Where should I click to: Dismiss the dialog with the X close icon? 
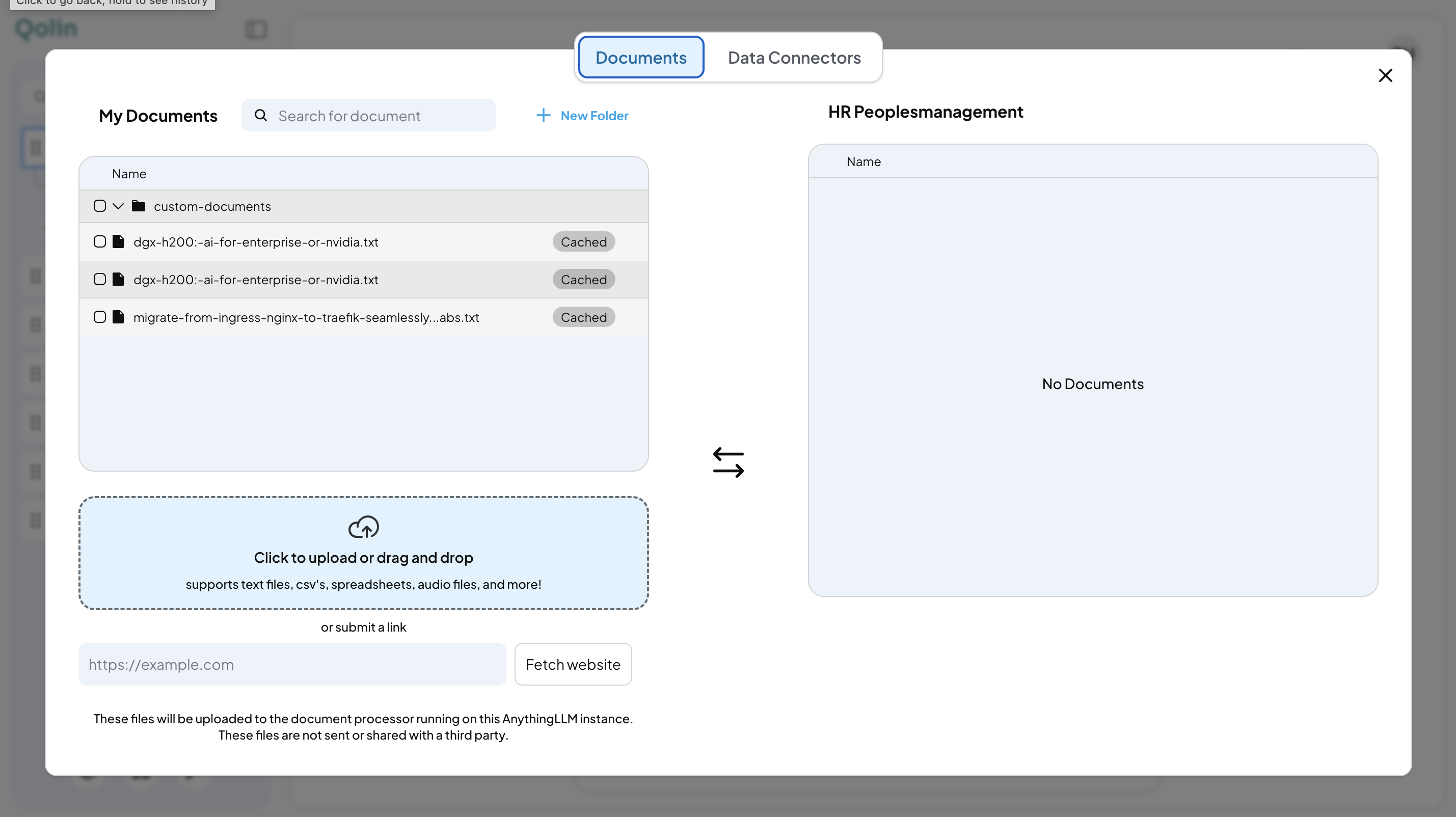[1385, 75]
